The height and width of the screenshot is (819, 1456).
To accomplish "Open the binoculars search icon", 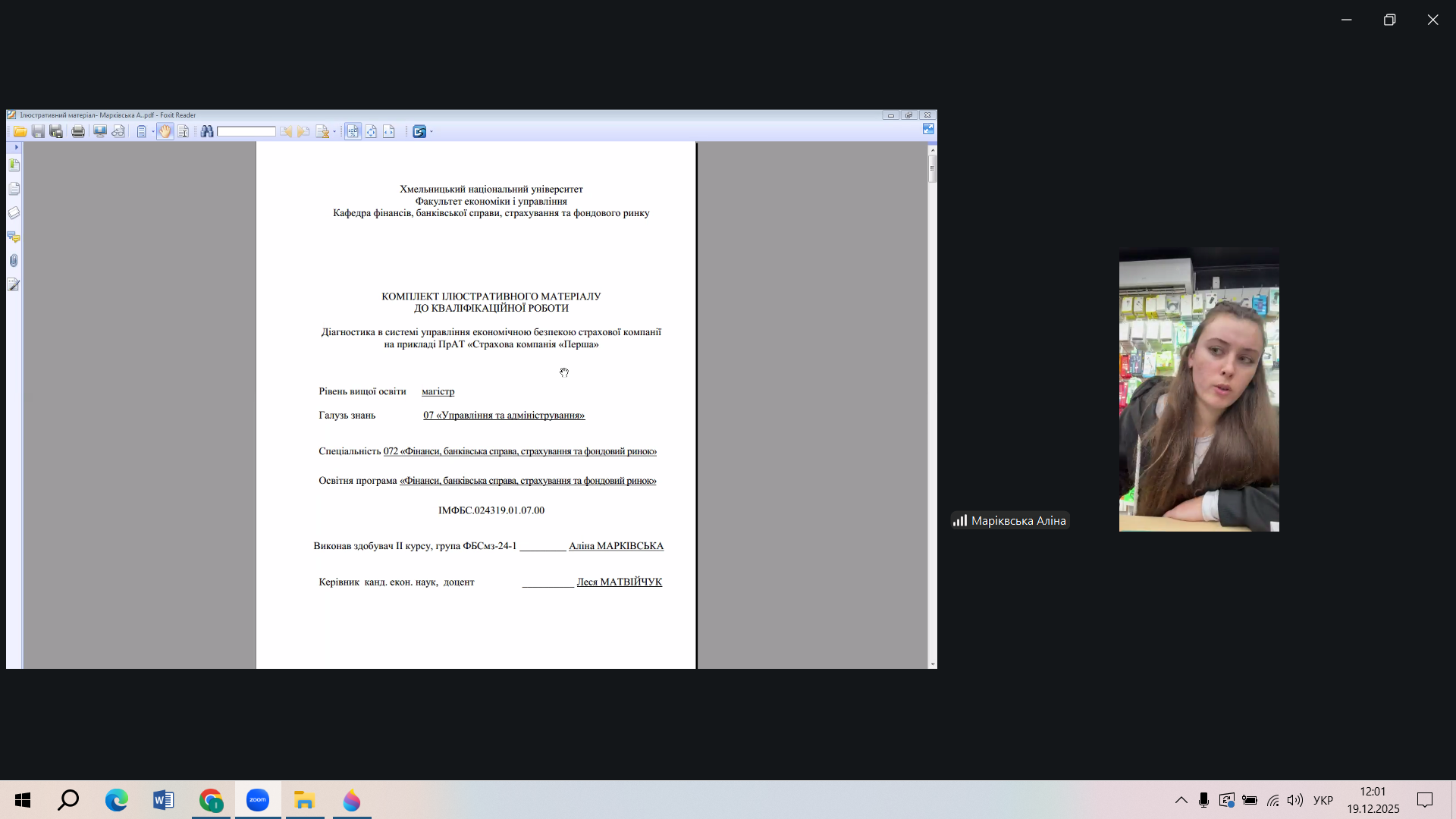I will 206,131.
